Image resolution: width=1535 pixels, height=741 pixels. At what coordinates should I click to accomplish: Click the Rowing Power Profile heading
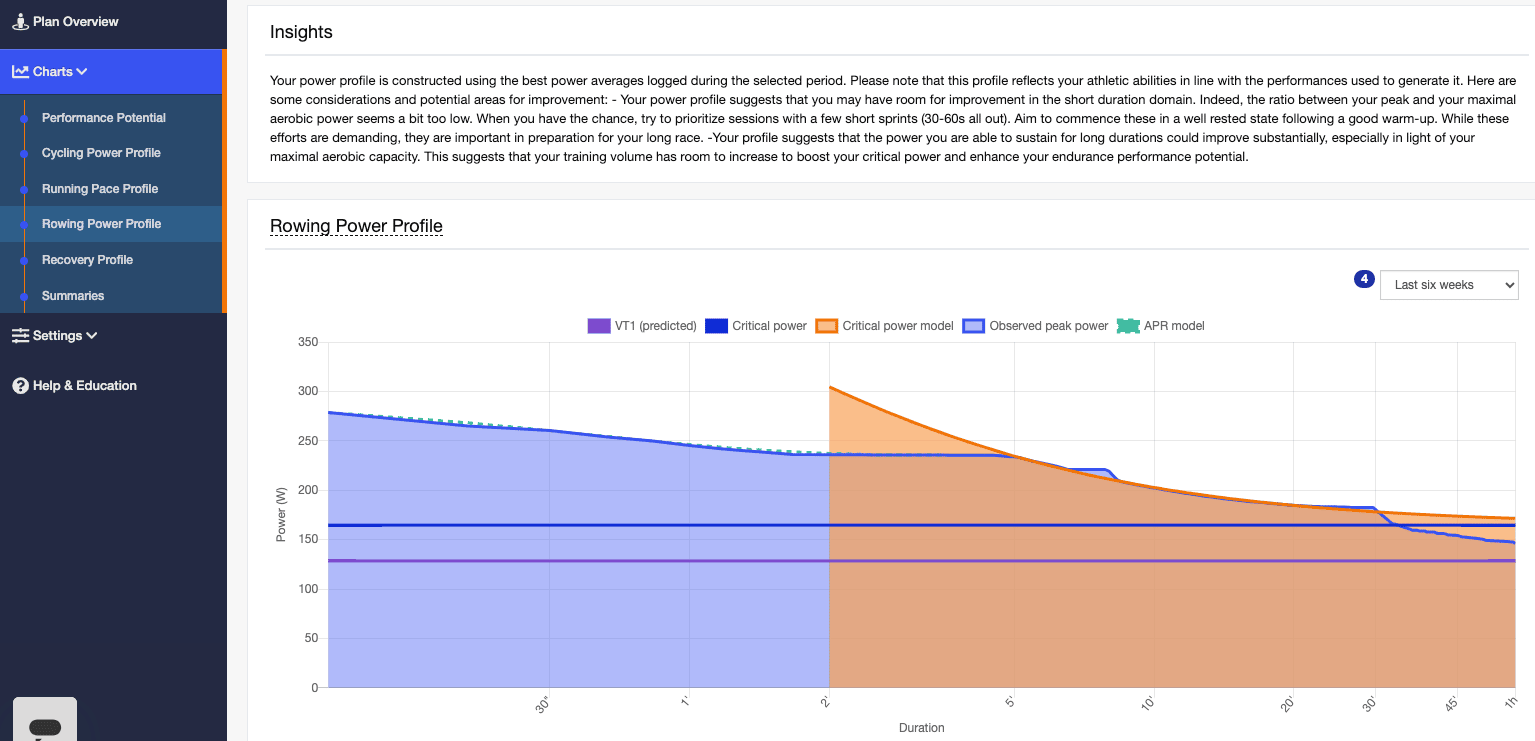pos(356,226)
